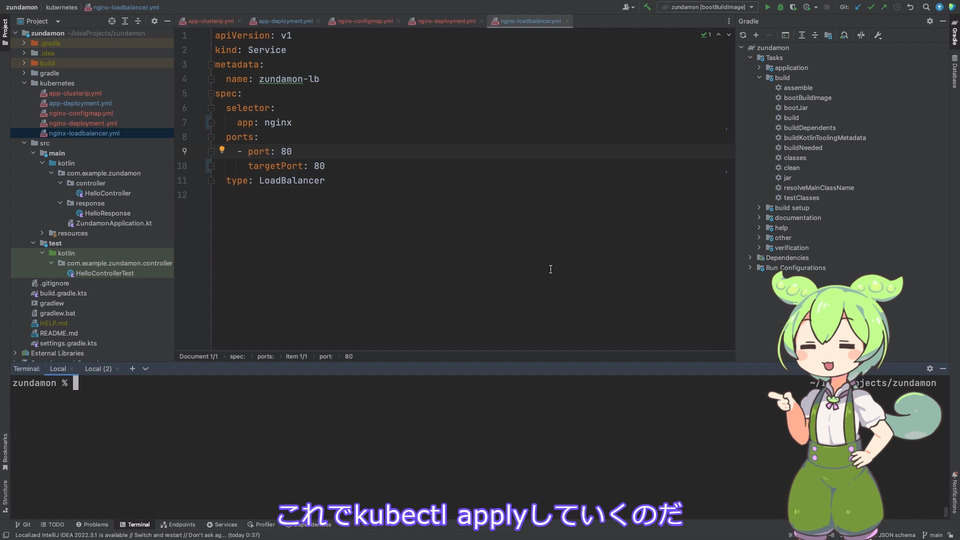
Task: Expand External Libraries node
Action: click(16, 353)
